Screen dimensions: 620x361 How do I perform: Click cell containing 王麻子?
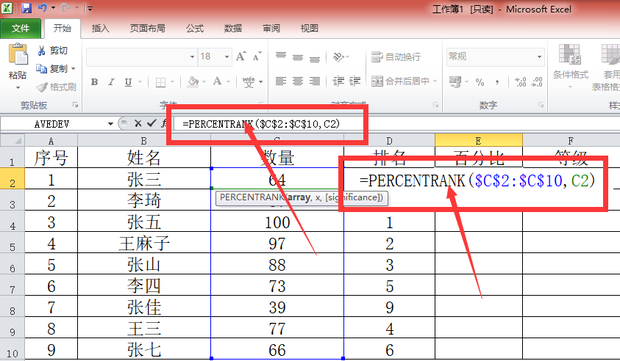click(144, 243)
